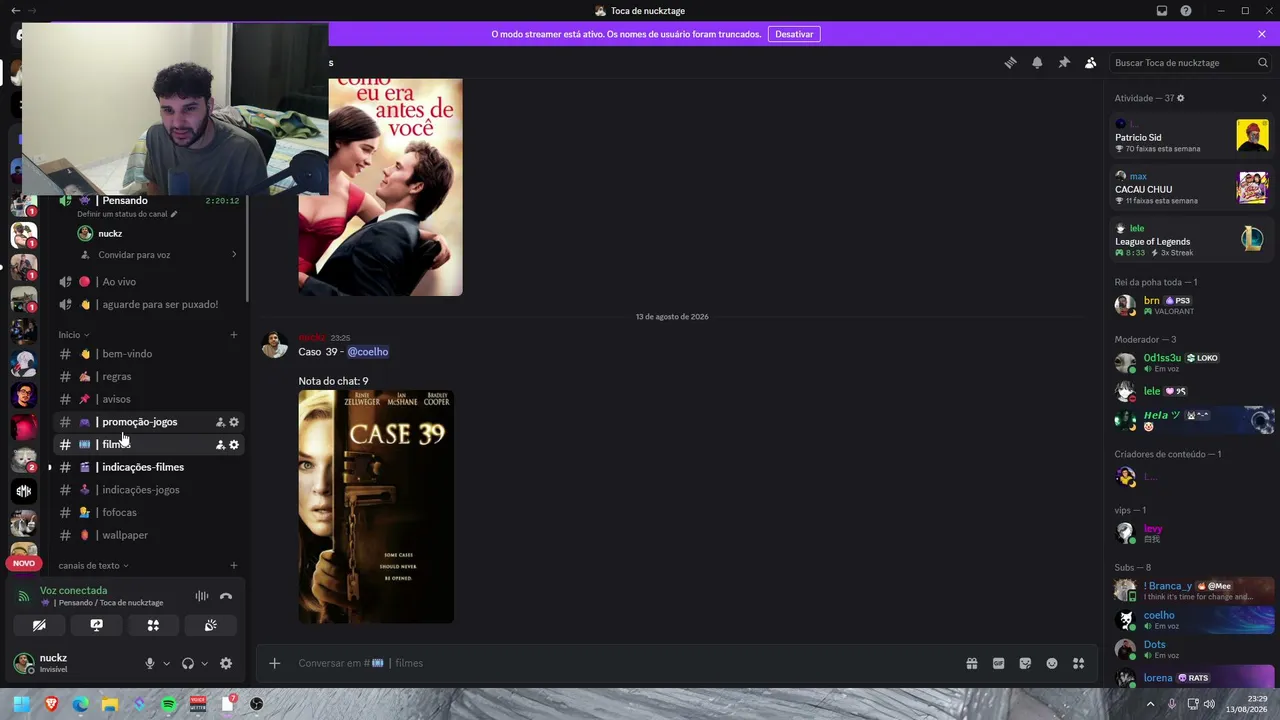Collapse the Início category

(x=74, y=335)
